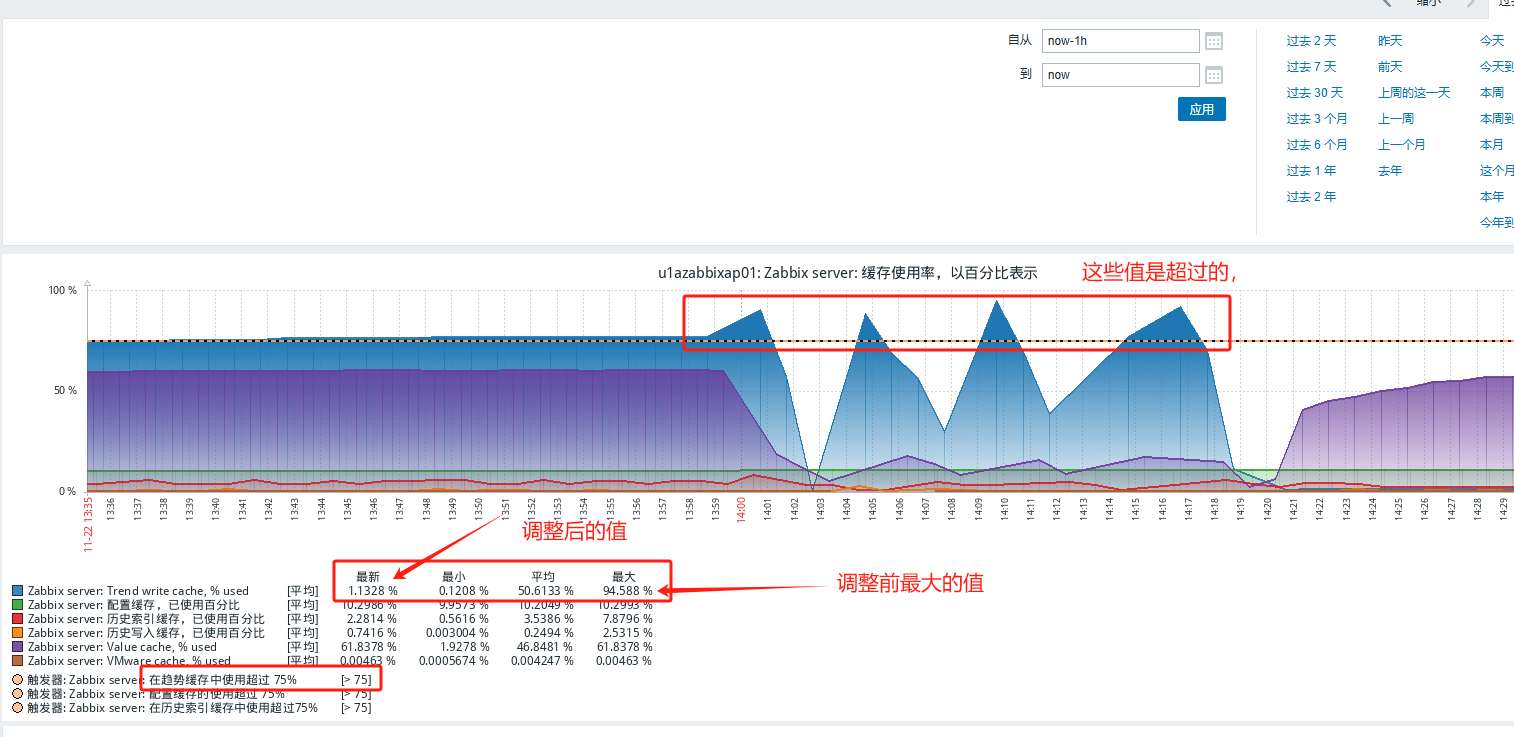Screen dimensions: 1514x737
Task: Click the legend label Zabbix server: Value cache, % used
Action: 122,647
